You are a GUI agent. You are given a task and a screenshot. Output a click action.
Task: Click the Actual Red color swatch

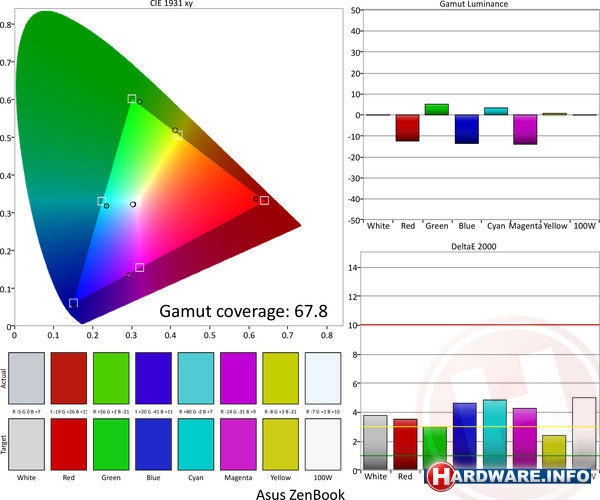(x=69, y=378)
